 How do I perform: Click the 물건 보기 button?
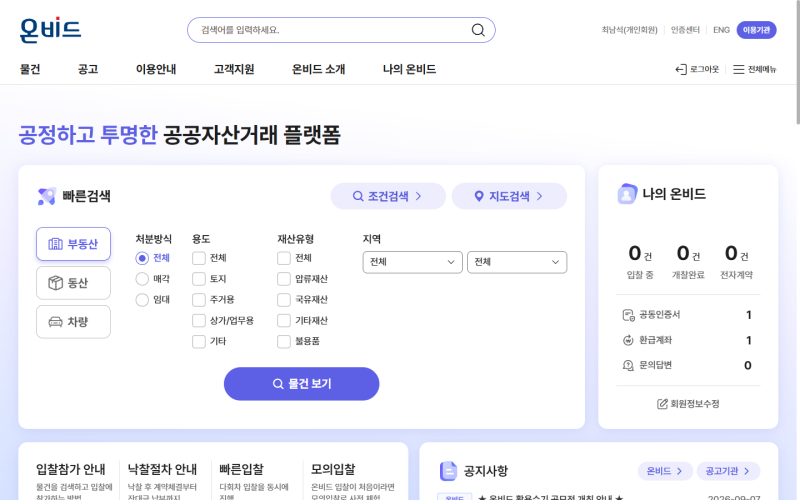tap(302, 384)
